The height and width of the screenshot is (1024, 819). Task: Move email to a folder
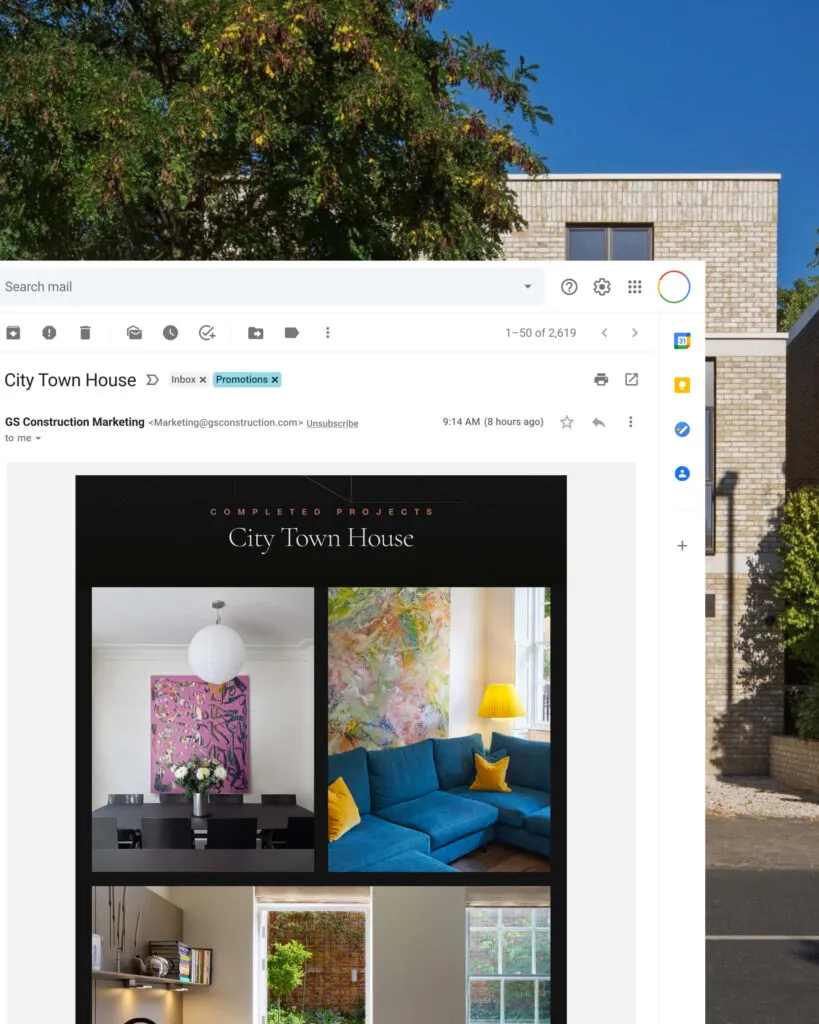point(256,333)
